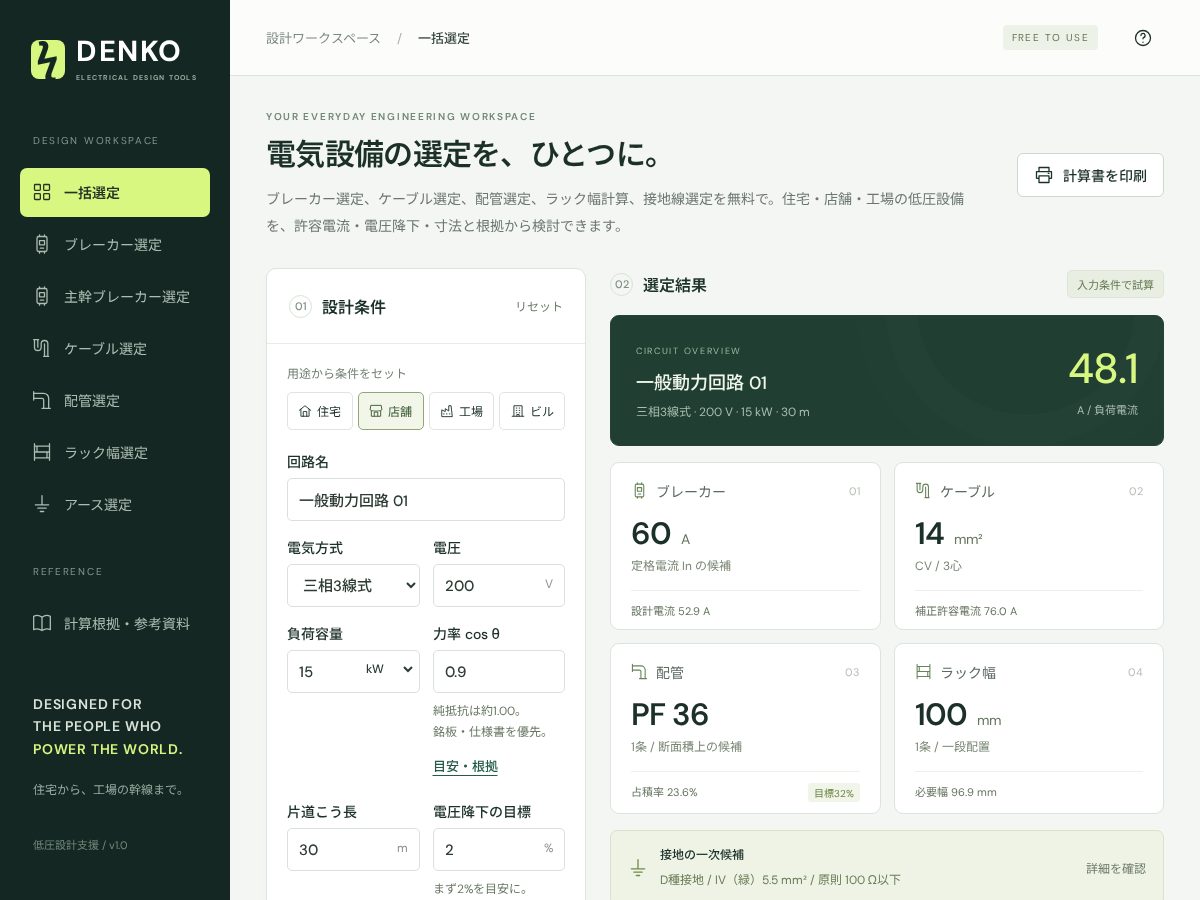Viewport: 1200px width, 900px height.
Task: Click the 電圧降下の目標 input field
Action: click(499, 849)
